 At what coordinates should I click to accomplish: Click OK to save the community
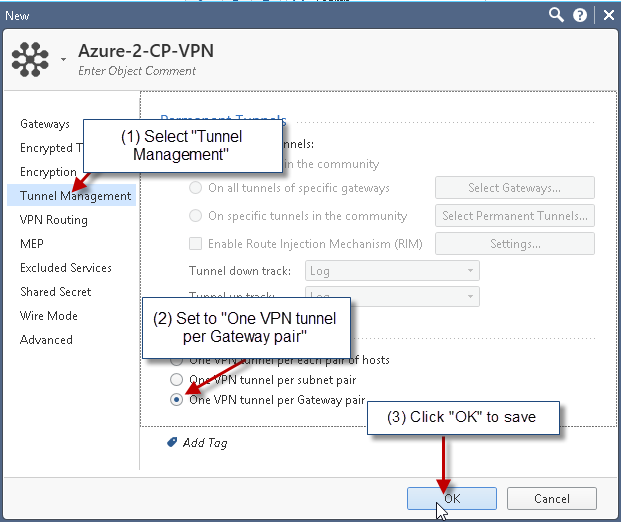[451, 498]
